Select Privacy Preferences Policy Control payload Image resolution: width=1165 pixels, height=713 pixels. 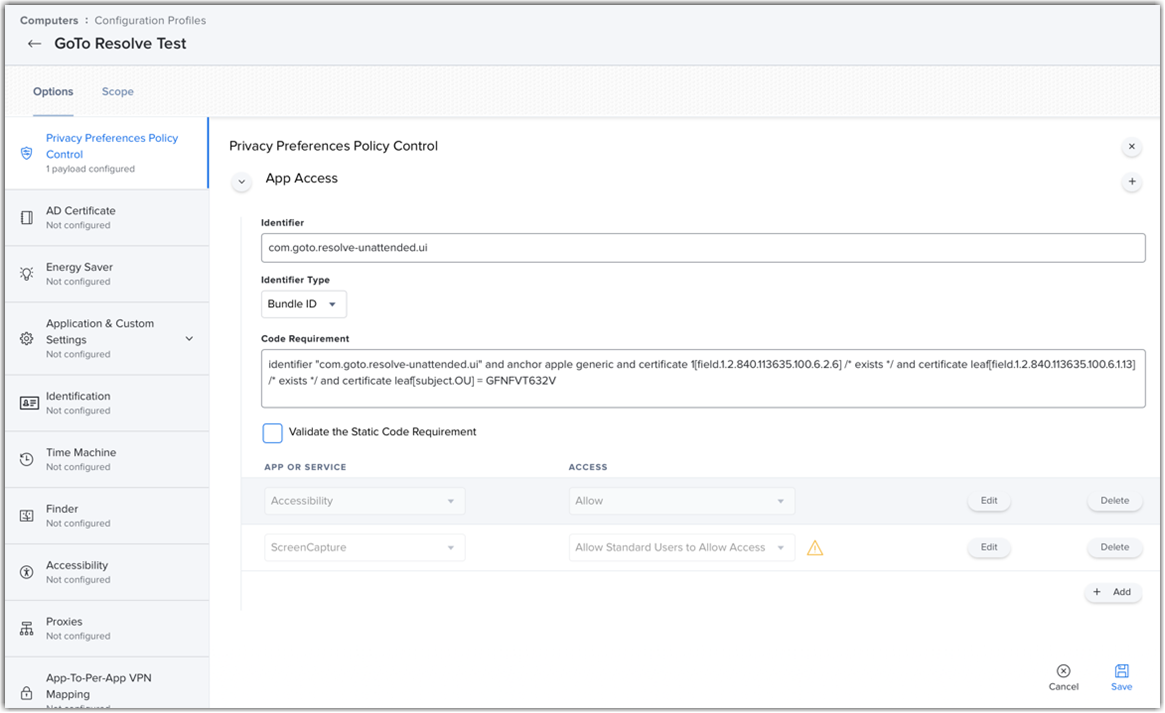107,153
